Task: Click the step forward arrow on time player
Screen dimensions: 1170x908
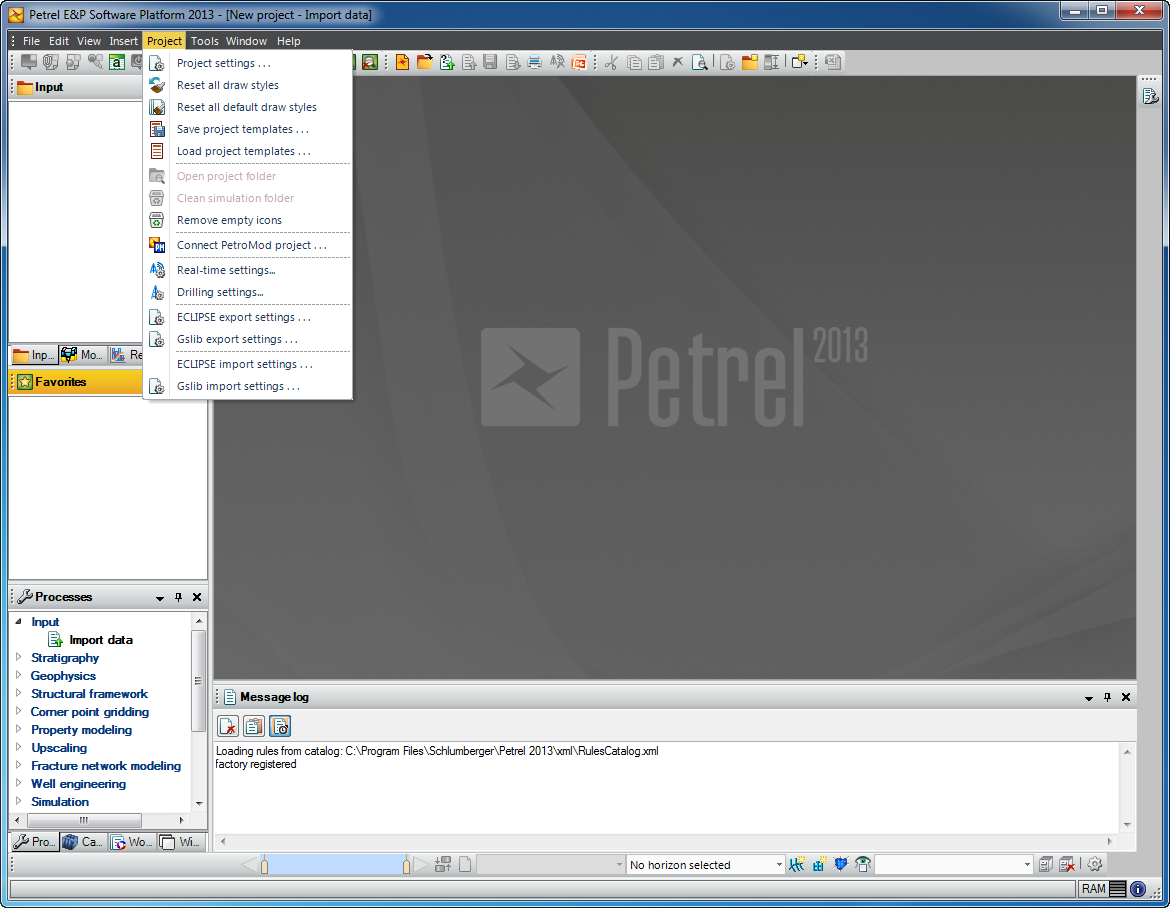Action: pyautogui.click(x=421, y=864)
